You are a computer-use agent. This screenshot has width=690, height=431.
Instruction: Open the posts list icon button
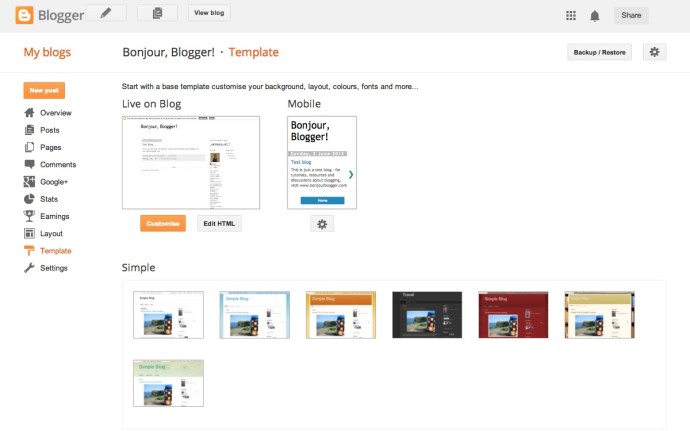click(x=157, y=13)
